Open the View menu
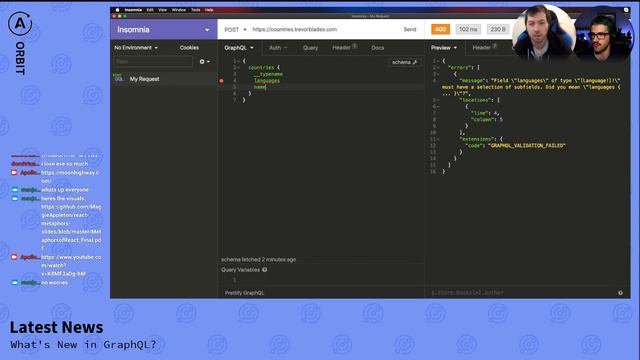The image size is (640, 360). point(162,10)
